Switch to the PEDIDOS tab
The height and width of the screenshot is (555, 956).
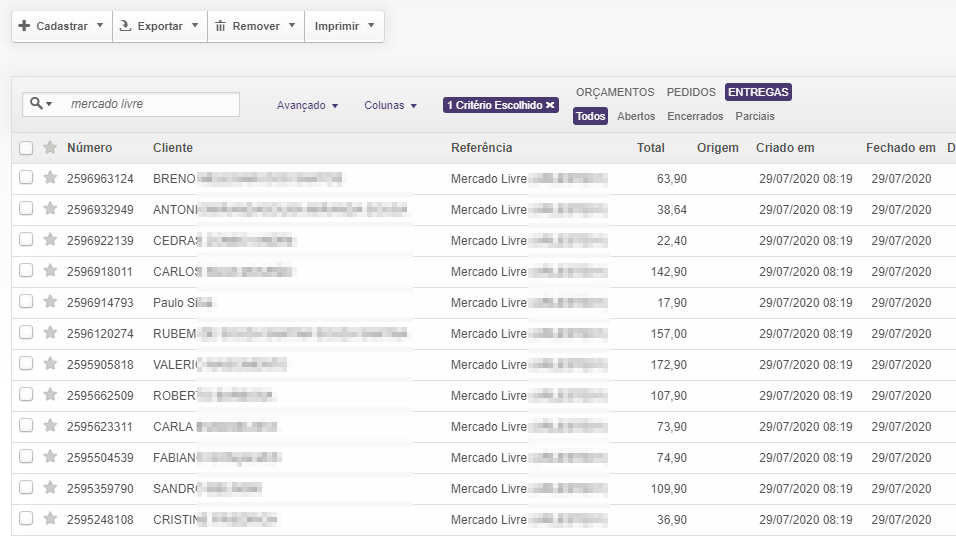point(691,92)
